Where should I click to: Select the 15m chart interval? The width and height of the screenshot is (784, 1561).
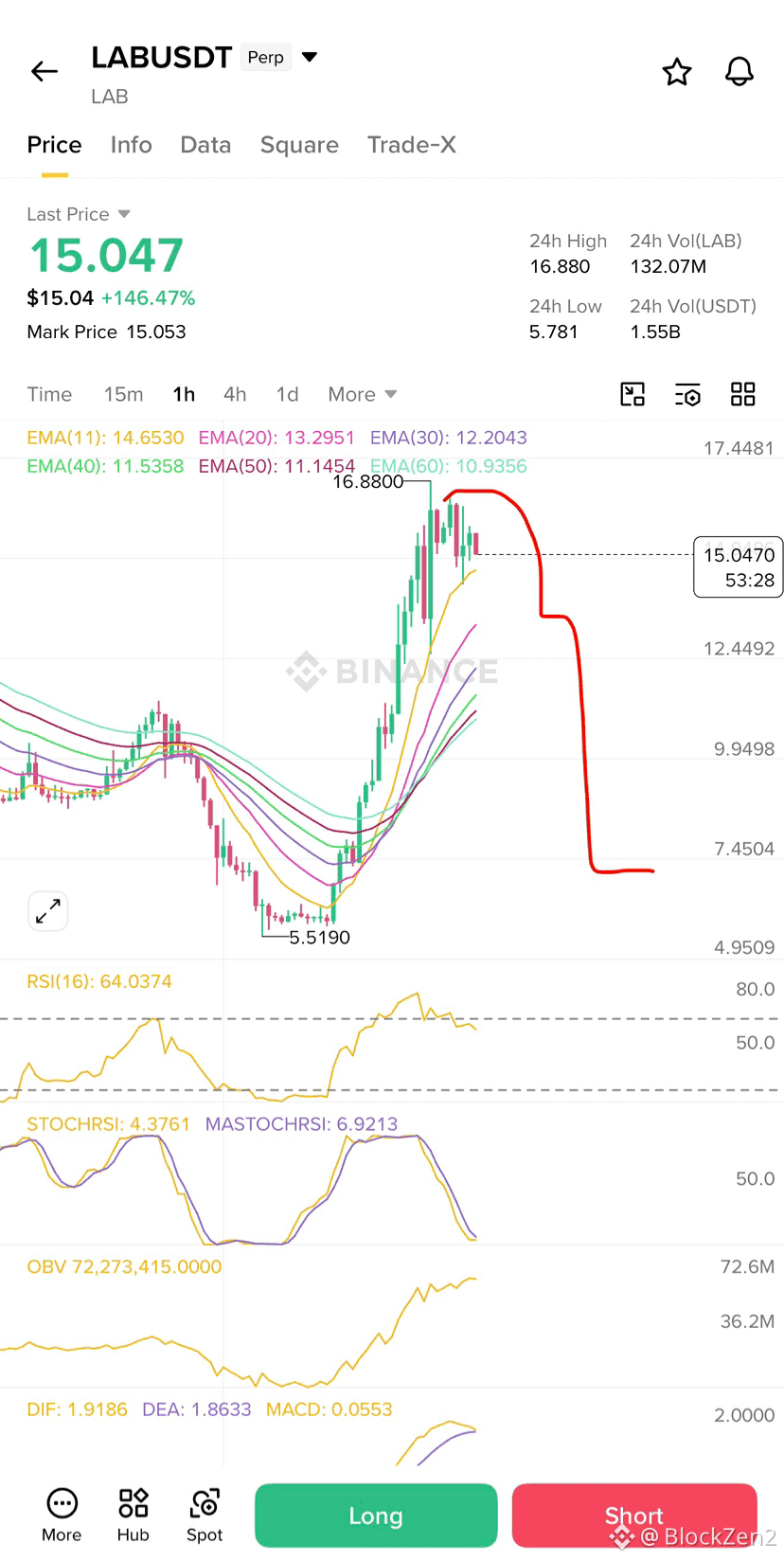(124, 394)
